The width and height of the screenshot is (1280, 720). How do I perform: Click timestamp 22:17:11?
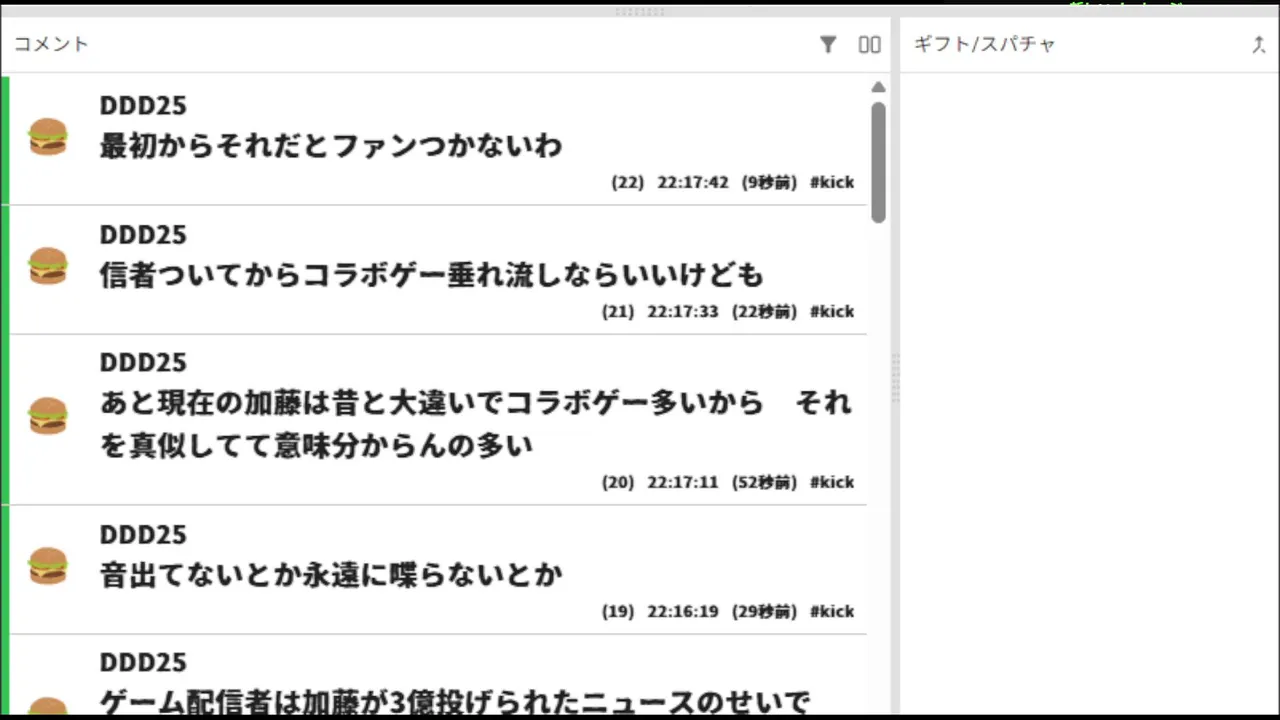coord(683,482)
